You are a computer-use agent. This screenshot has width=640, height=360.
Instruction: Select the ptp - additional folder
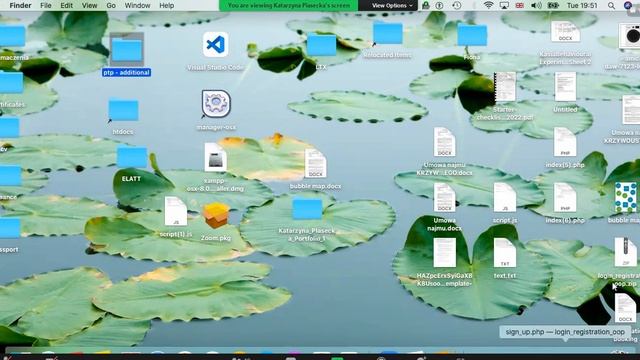(x=127, y=50)
